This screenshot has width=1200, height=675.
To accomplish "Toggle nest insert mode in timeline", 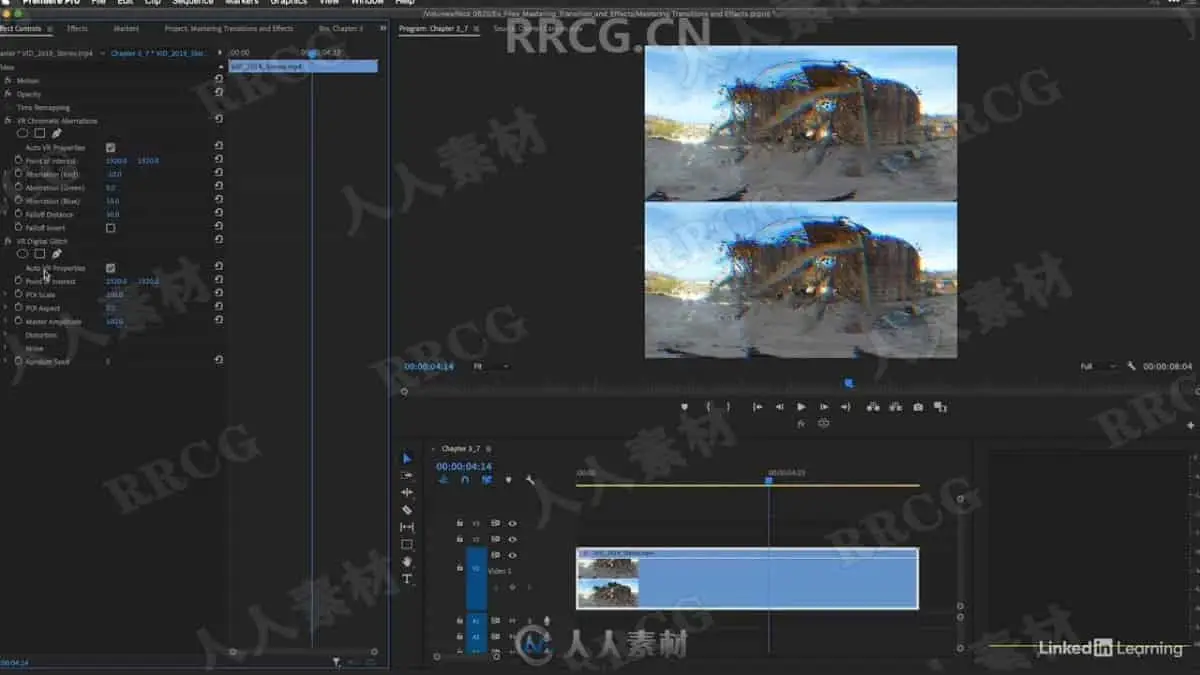I will [x=443, y=480].
